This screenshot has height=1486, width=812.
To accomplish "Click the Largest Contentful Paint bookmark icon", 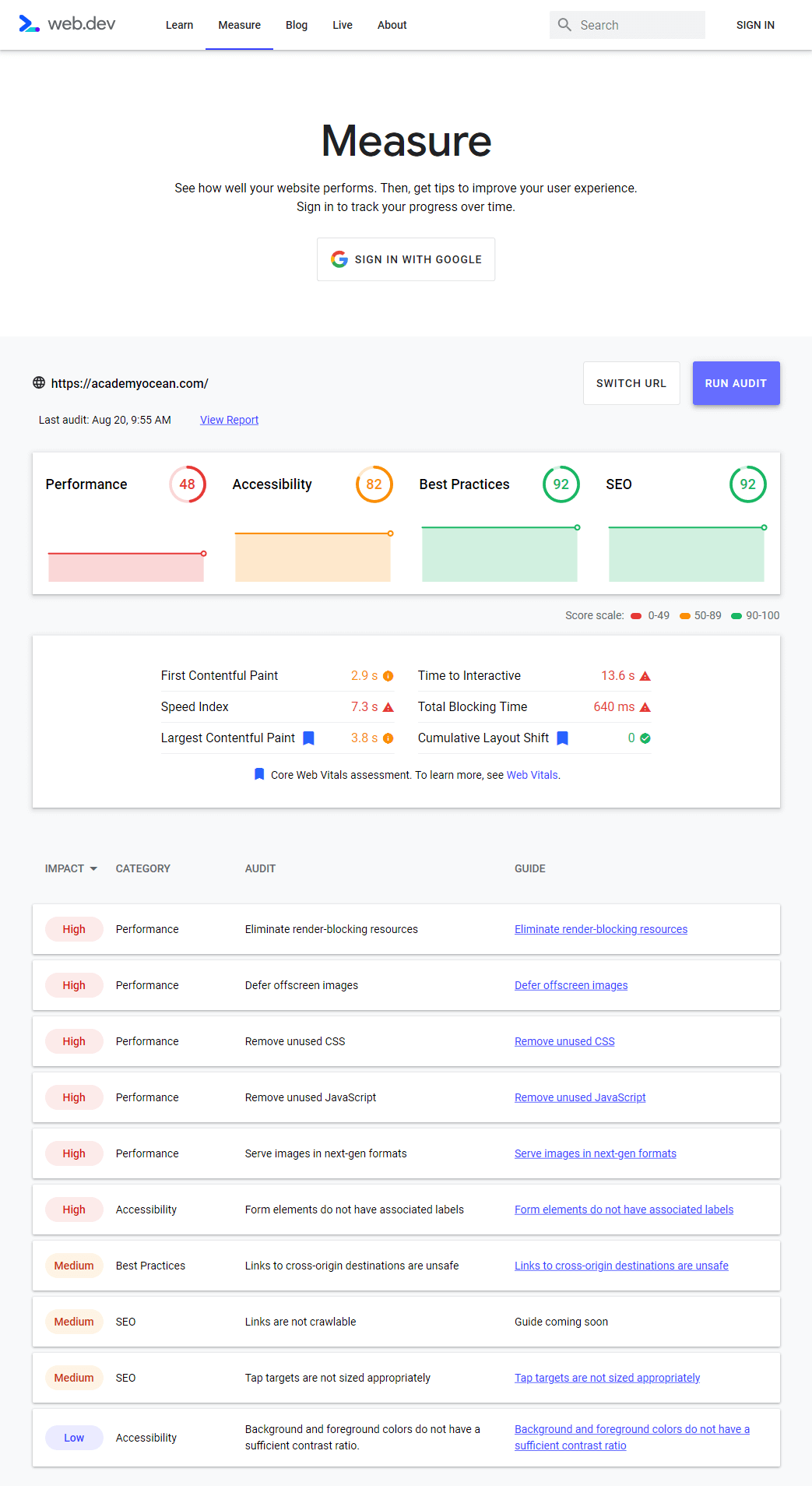I will coord(308,738).
